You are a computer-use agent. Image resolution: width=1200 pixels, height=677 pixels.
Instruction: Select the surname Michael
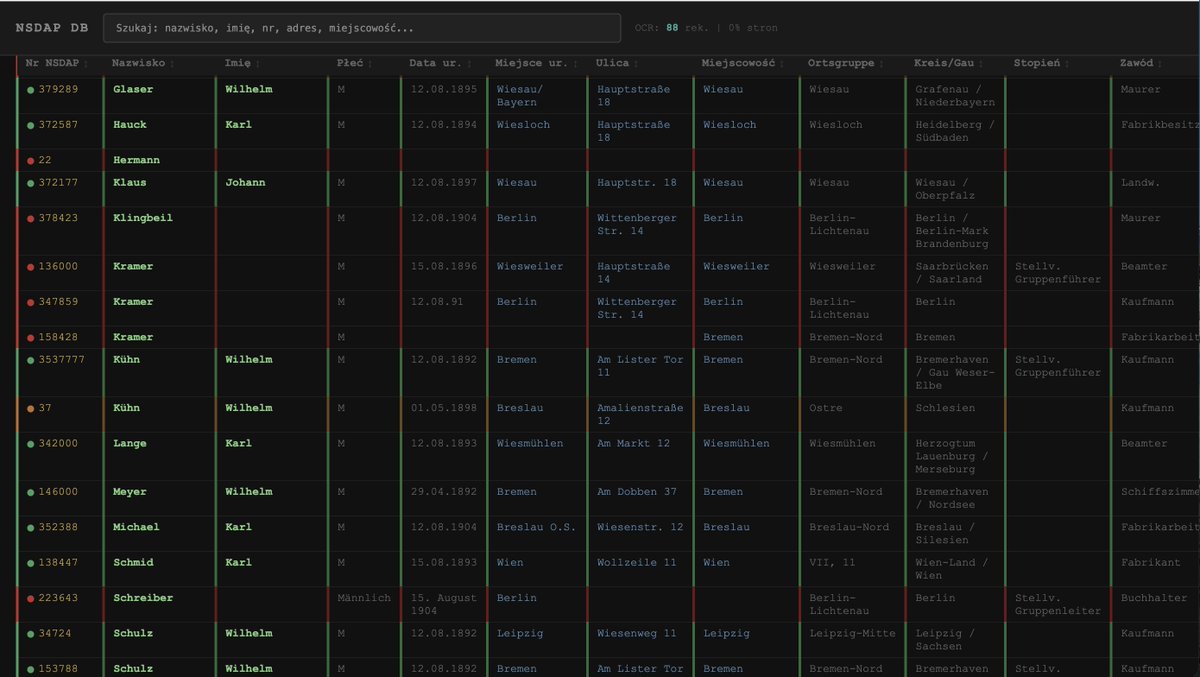click(137, 527)
